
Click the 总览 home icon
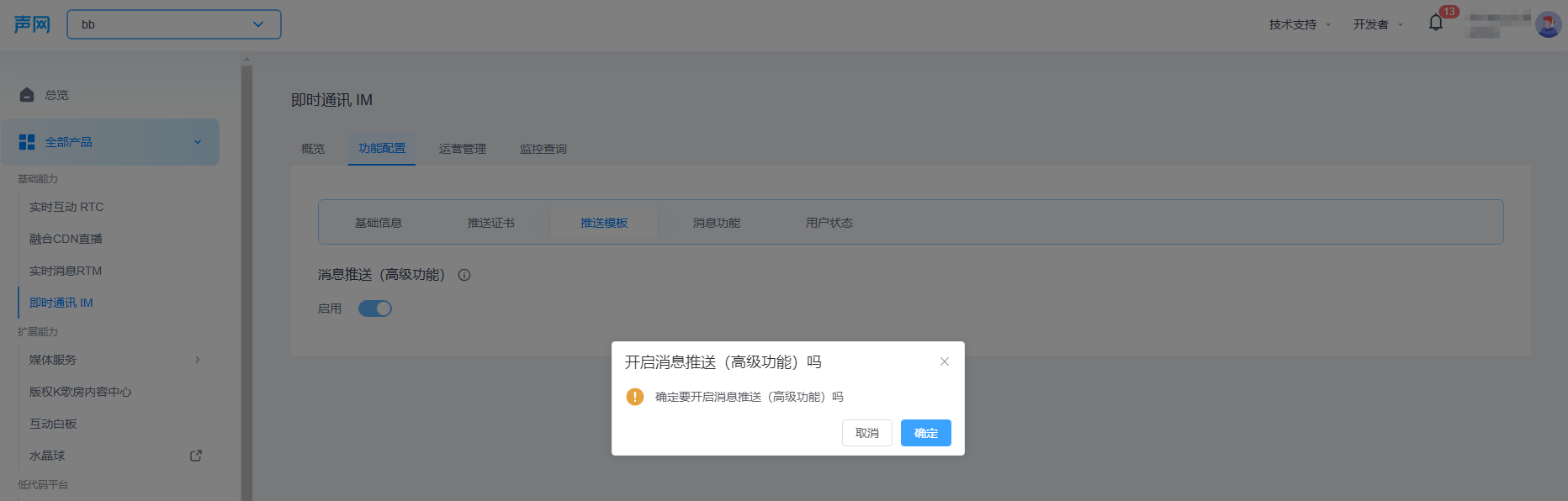coord(27,95)
